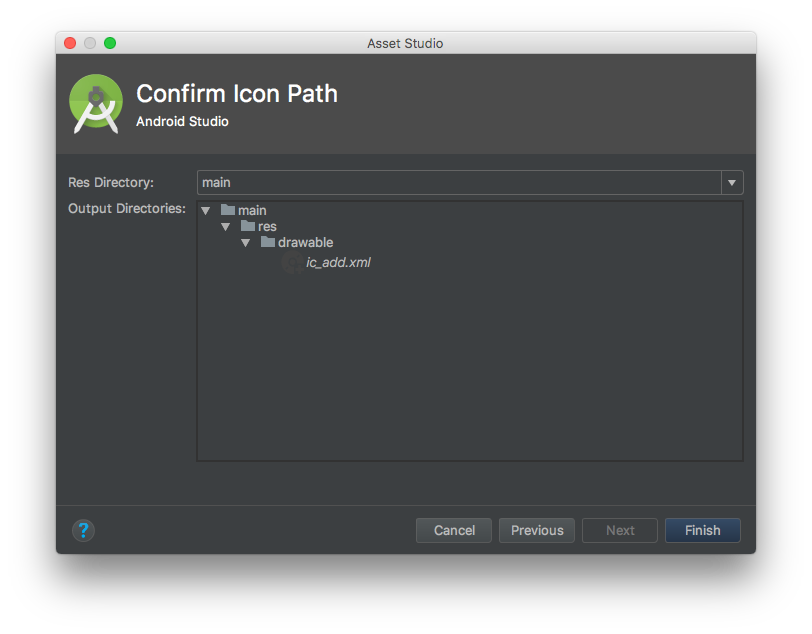Click the Confirm Icon Path heading

coord(237,94)
